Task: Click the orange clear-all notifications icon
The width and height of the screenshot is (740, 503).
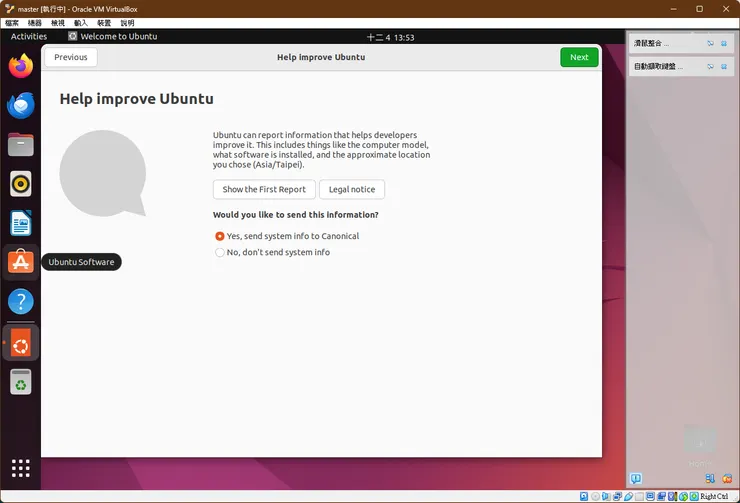Action: (x=727, y=478)
